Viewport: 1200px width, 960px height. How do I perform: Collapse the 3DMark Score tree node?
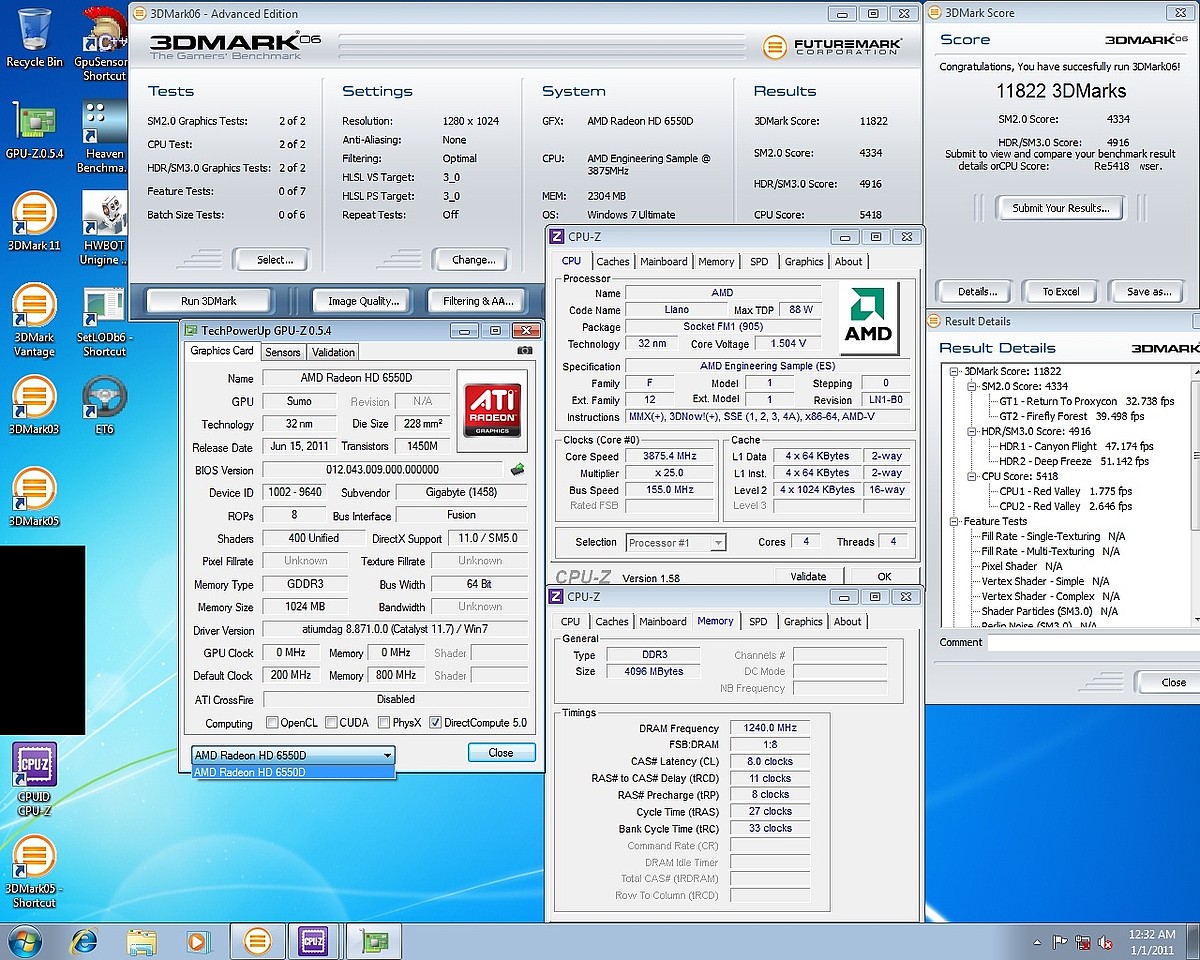click(955, 371)
